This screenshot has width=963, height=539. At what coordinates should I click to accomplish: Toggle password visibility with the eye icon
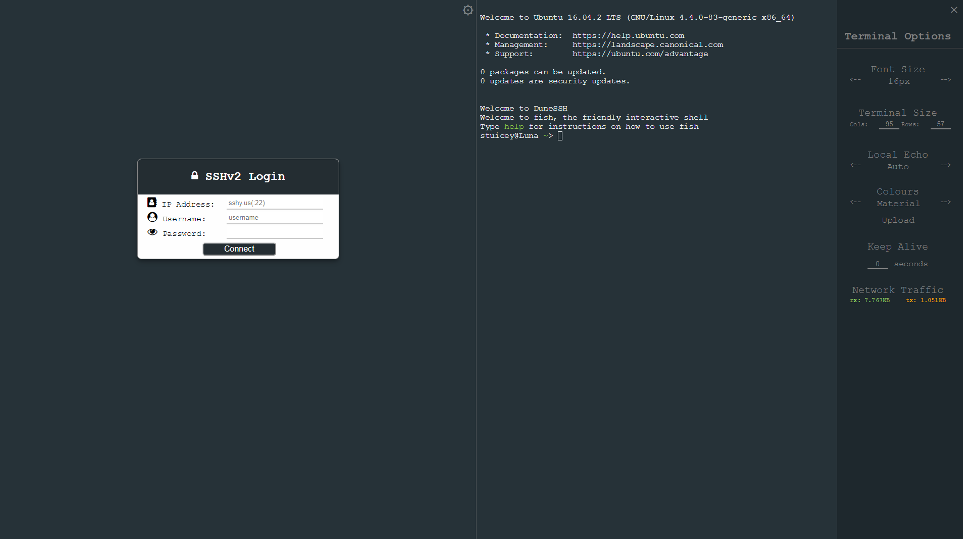152,232
